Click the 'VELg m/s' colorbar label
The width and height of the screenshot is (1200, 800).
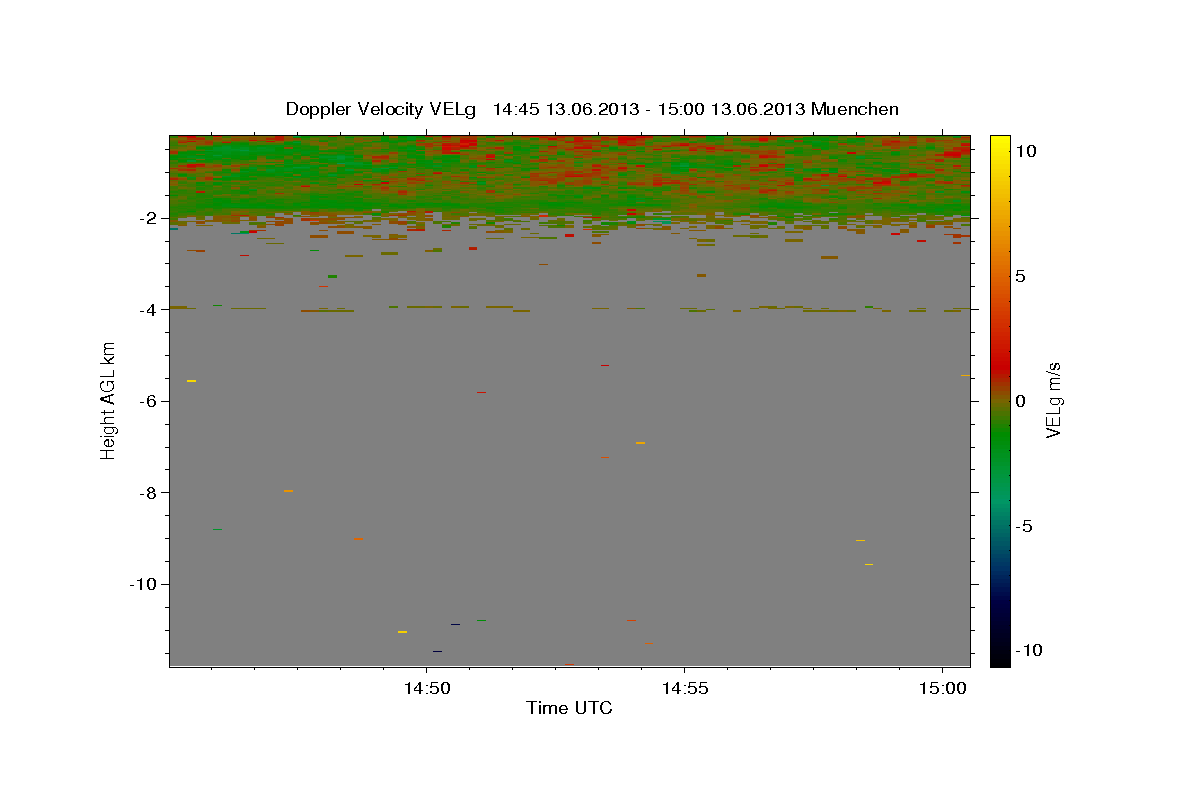point(1053,400)
